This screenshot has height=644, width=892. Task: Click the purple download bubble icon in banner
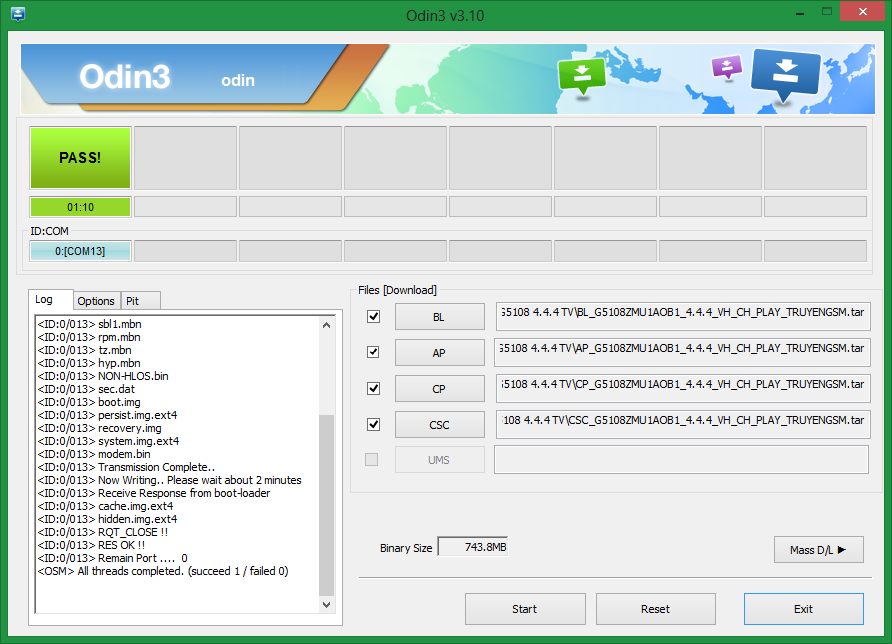click(726, 67)
